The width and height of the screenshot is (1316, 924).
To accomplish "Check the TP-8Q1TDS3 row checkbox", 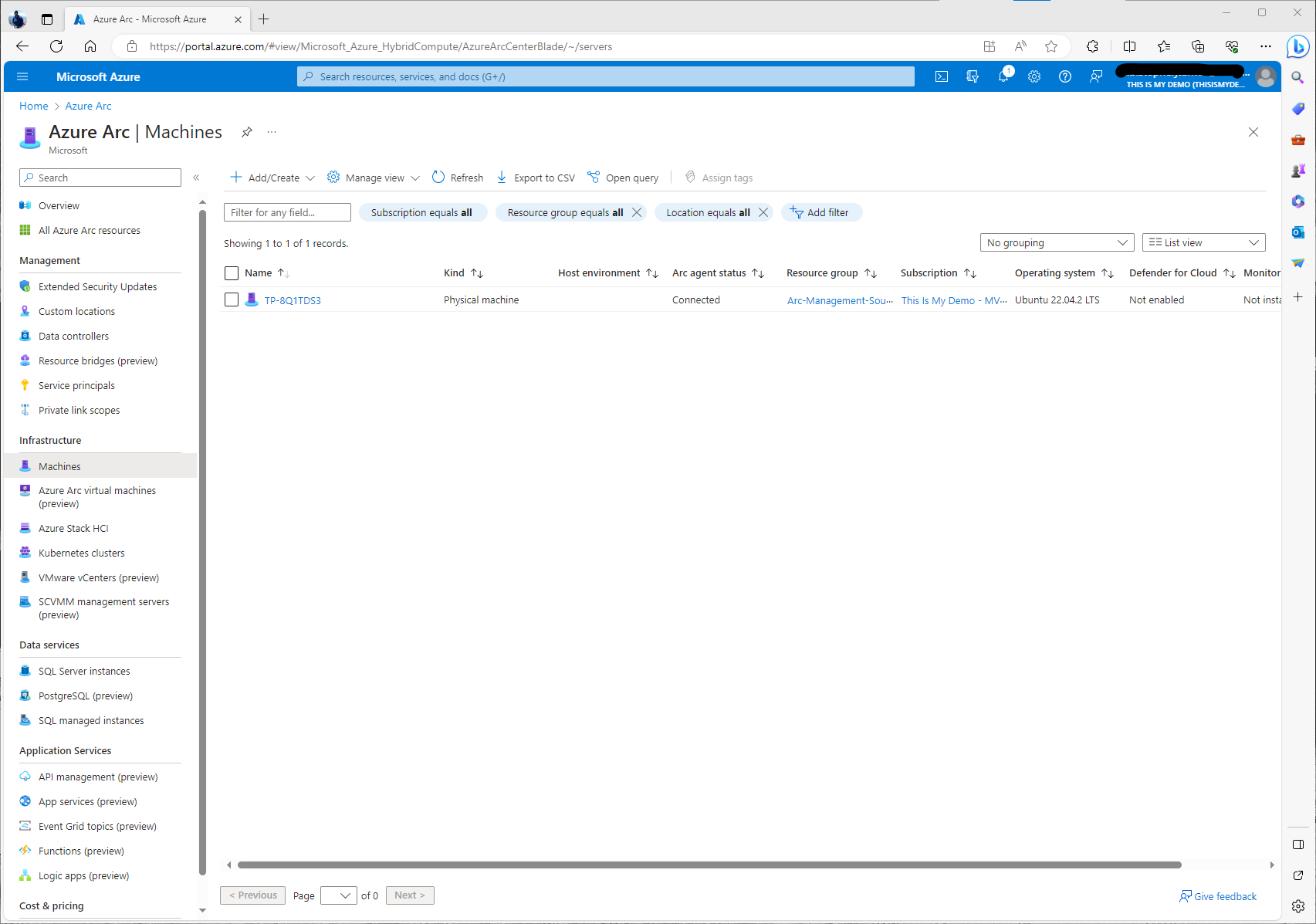I will coord(232,300).
